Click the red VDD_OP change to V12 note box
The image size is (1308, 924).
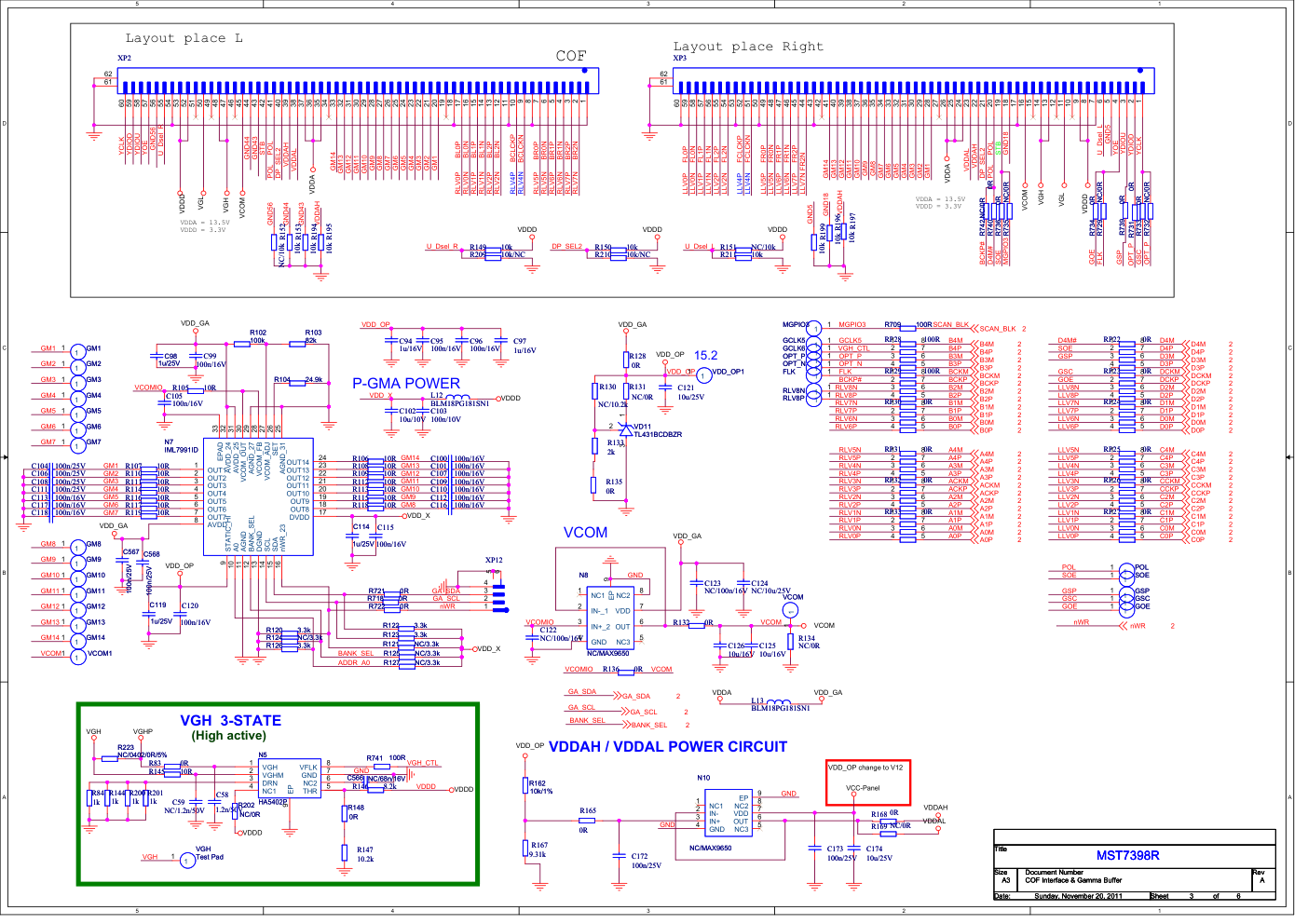click(867, 782)
